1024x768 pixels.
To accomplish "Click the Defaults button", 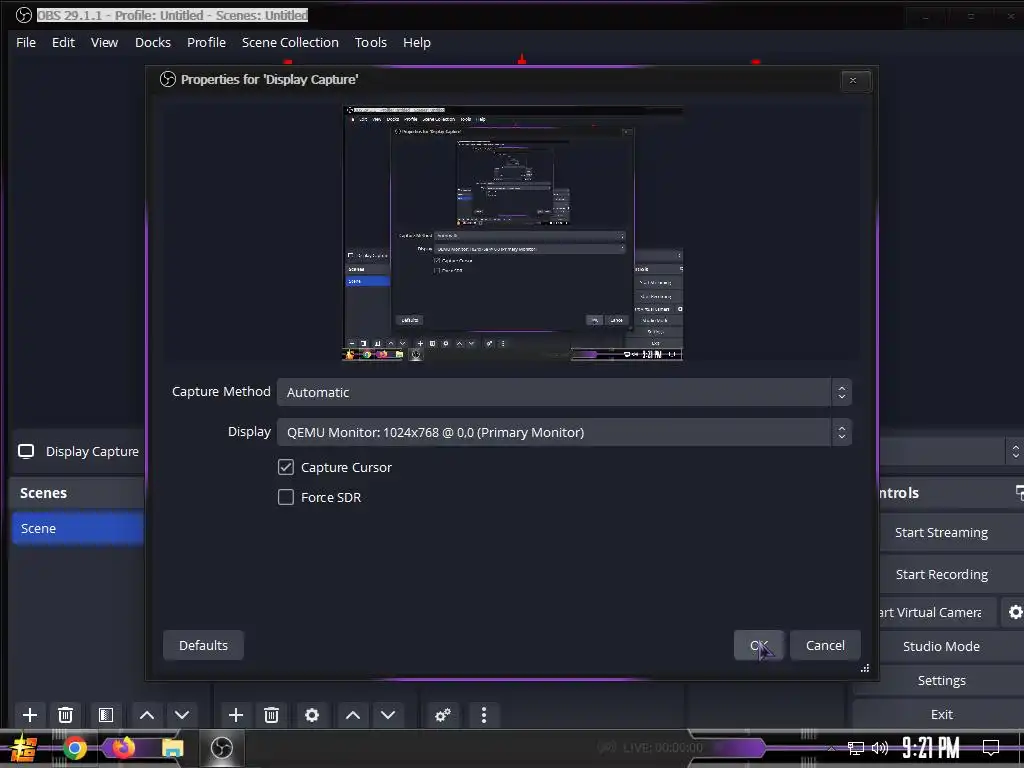I will pos(203,645).
